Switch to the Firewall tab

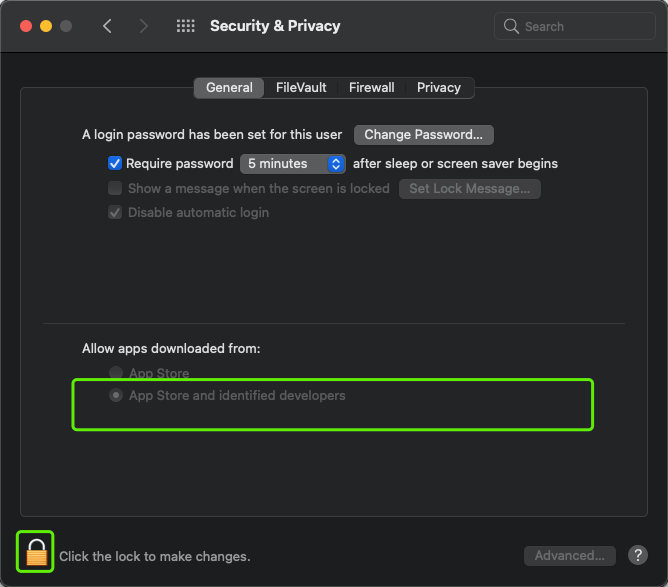point(371,88)
